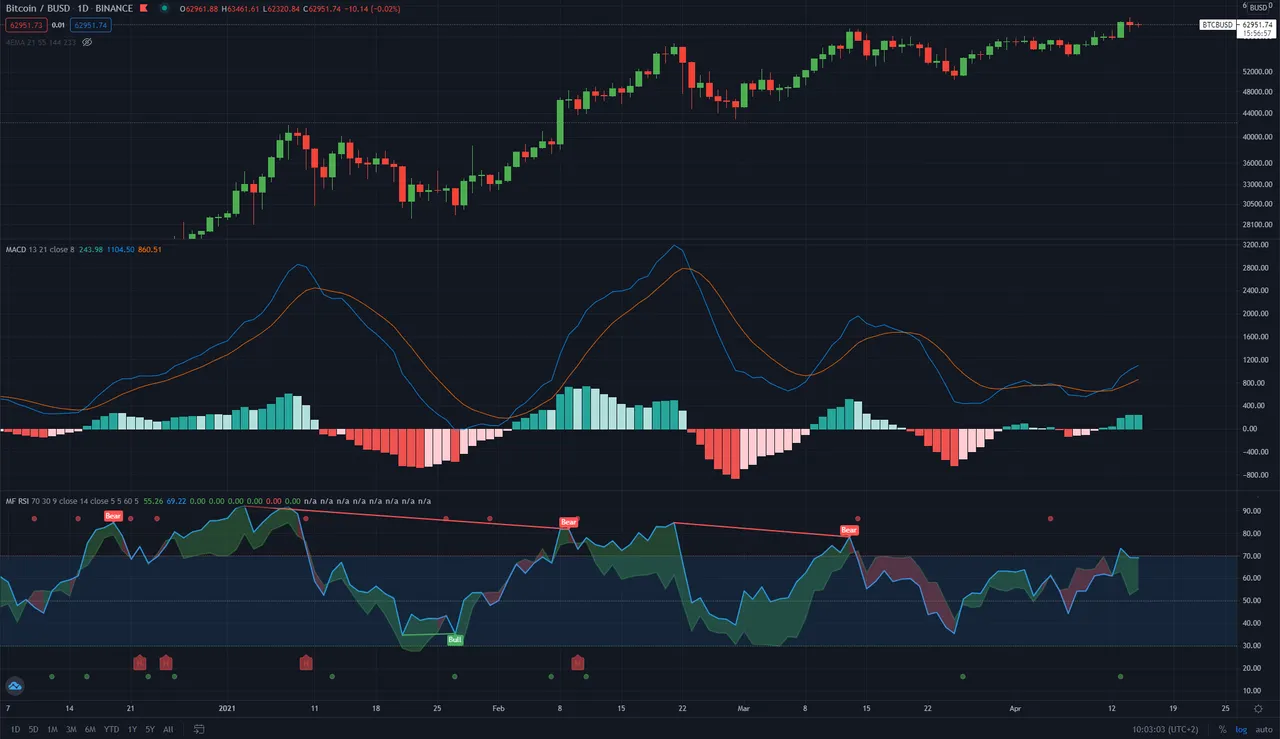Click the BTCBUSD price label on axis
The image size is (1280, 739).
click(x=1218, y=24)
